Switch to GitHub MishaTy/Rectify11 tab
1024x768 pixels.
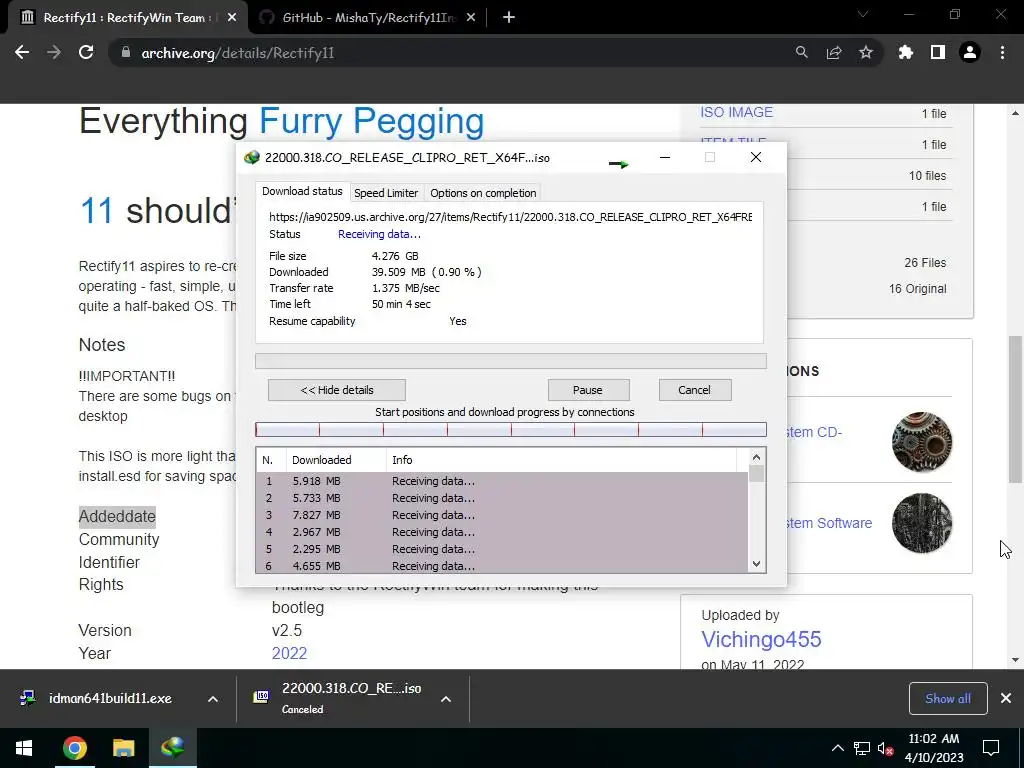[368, 18]
